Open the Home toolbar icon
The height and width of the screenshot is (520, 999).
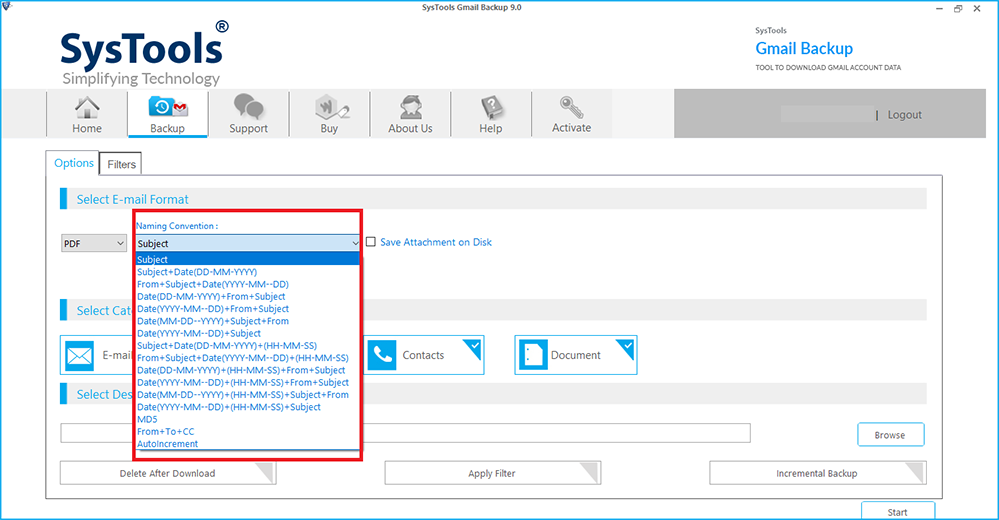click(x=87, y=108)
